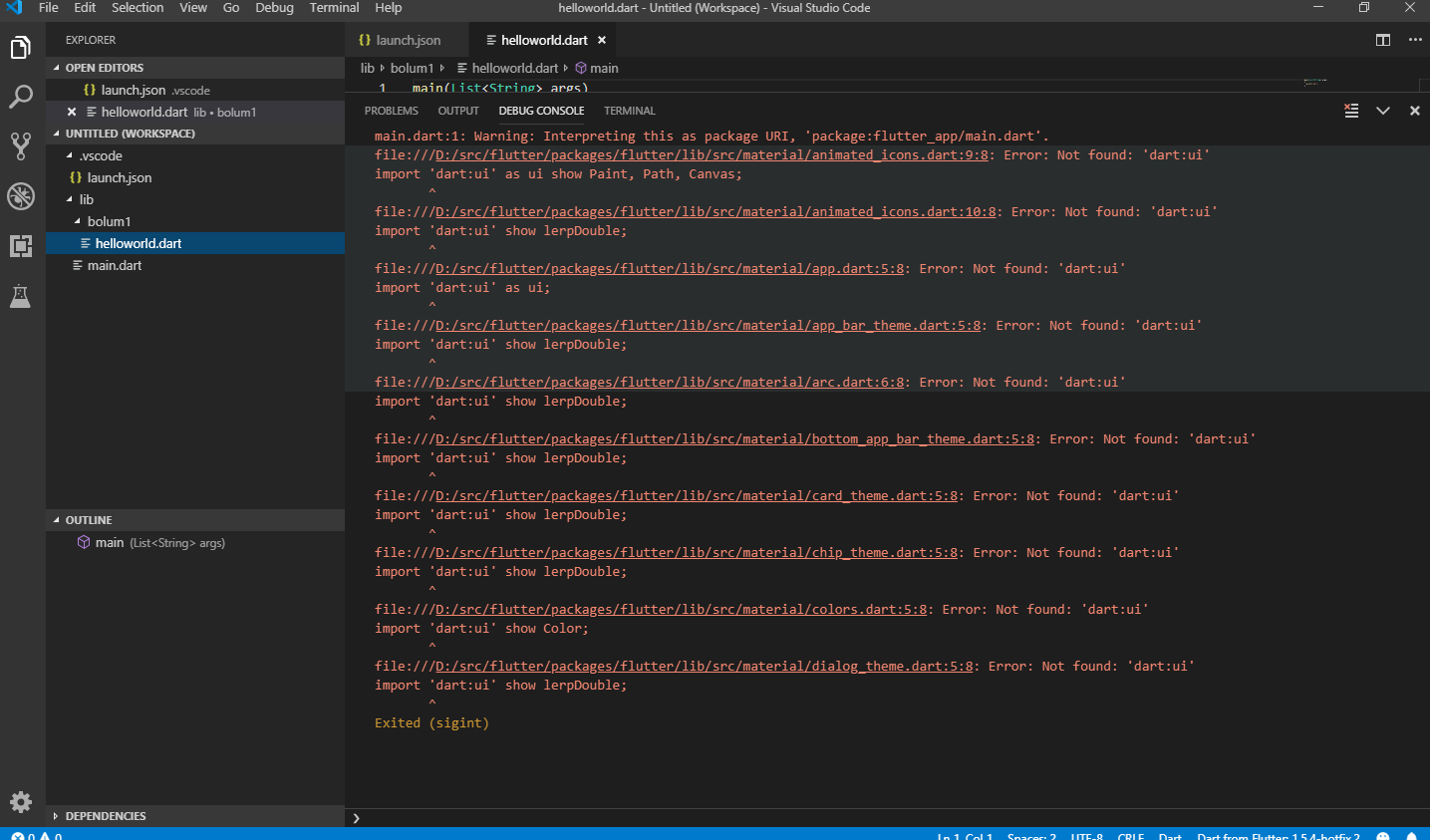Open the app_bar_theme.dart:5:8 error link
1430x840 pixels.
click(x=709, y=326)
